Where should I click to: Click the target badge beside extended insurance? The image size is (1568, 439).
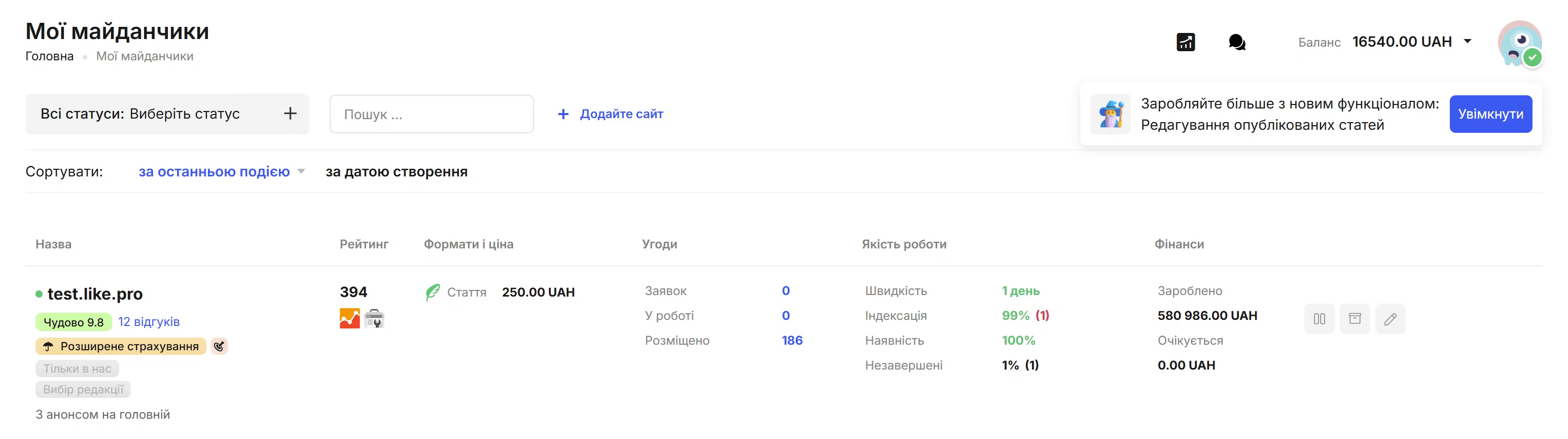pyautogui.click(x=219, y=346)
